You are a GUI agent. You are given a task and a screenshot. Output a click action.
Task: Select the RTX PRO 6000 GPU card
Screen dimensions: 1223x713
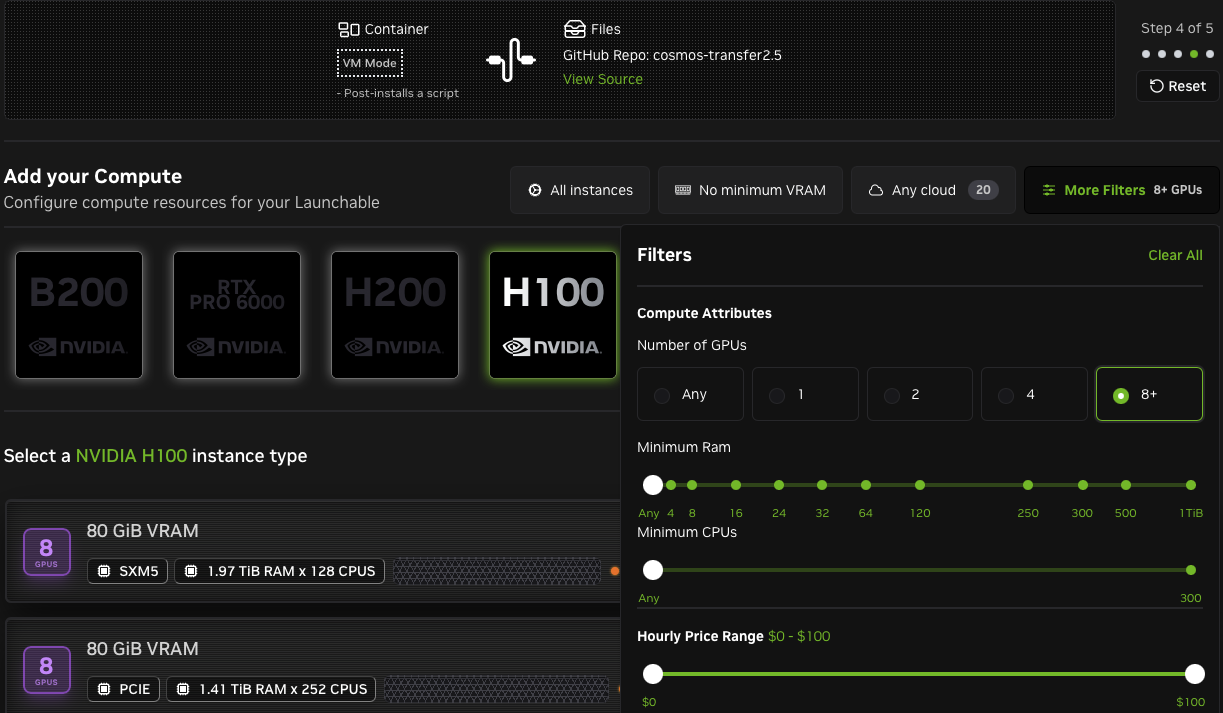[x=237, y=315]
